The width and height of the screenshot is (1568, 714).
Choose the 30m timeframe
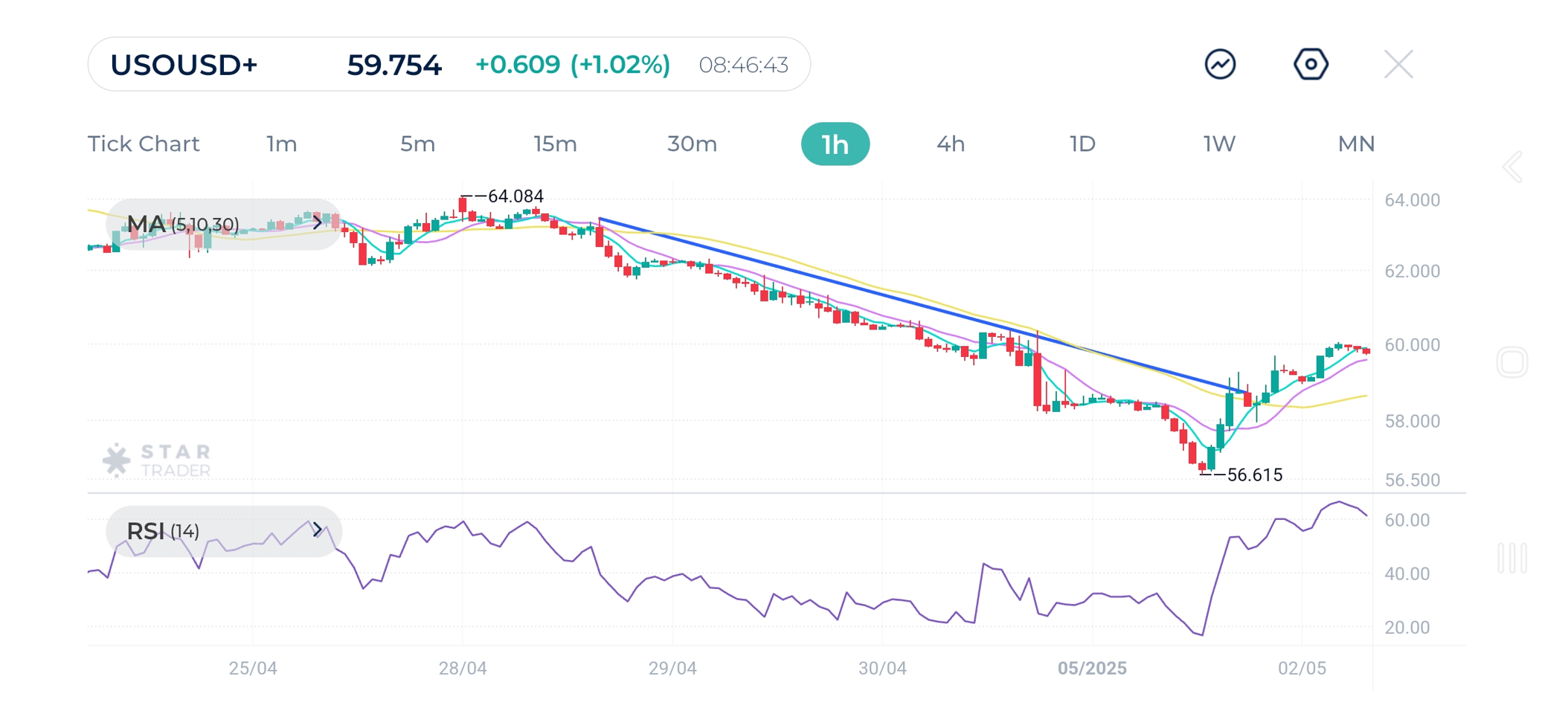(x=692, y=144)
